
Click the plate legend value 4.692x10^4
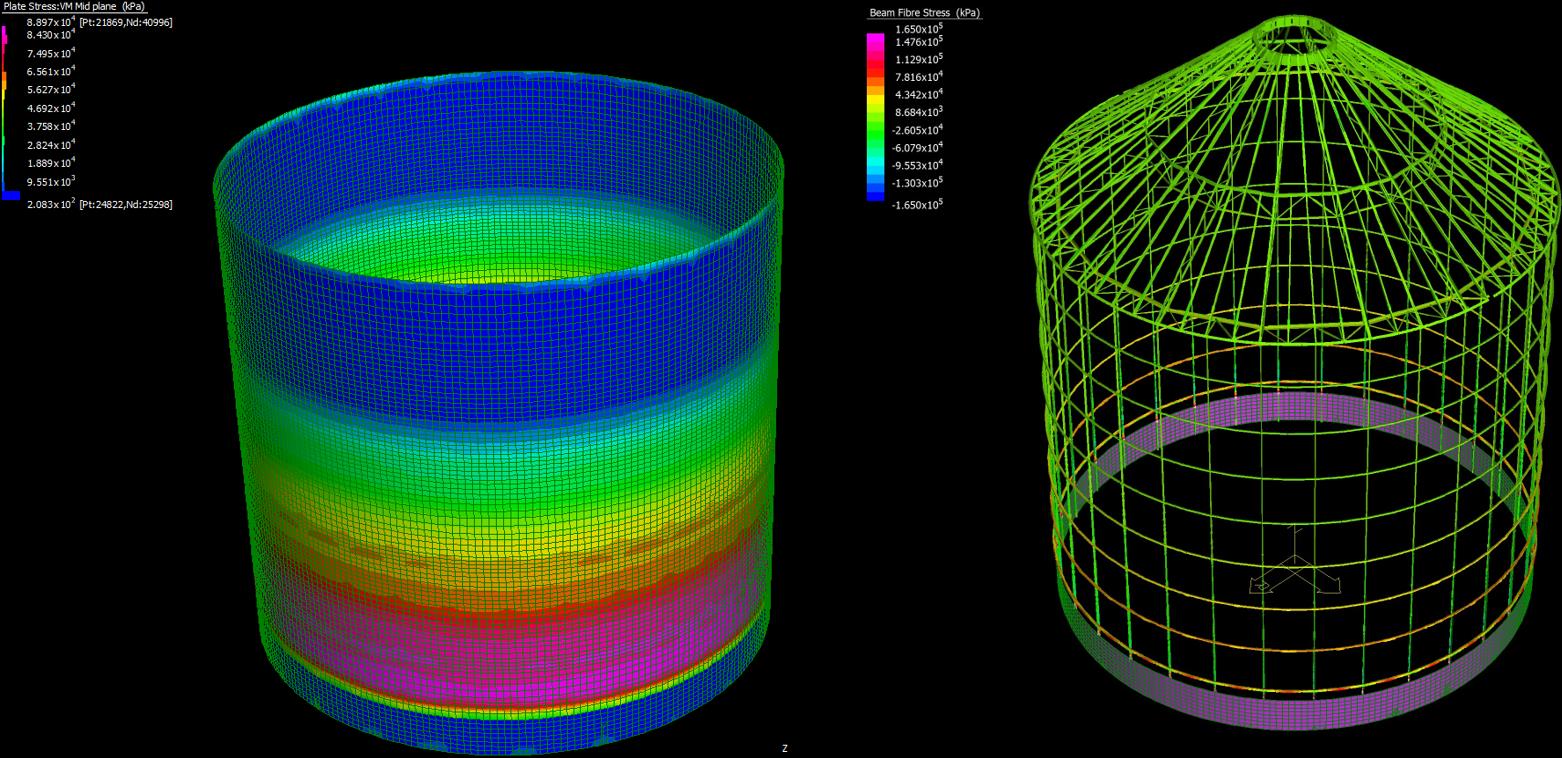click(51, 107)
